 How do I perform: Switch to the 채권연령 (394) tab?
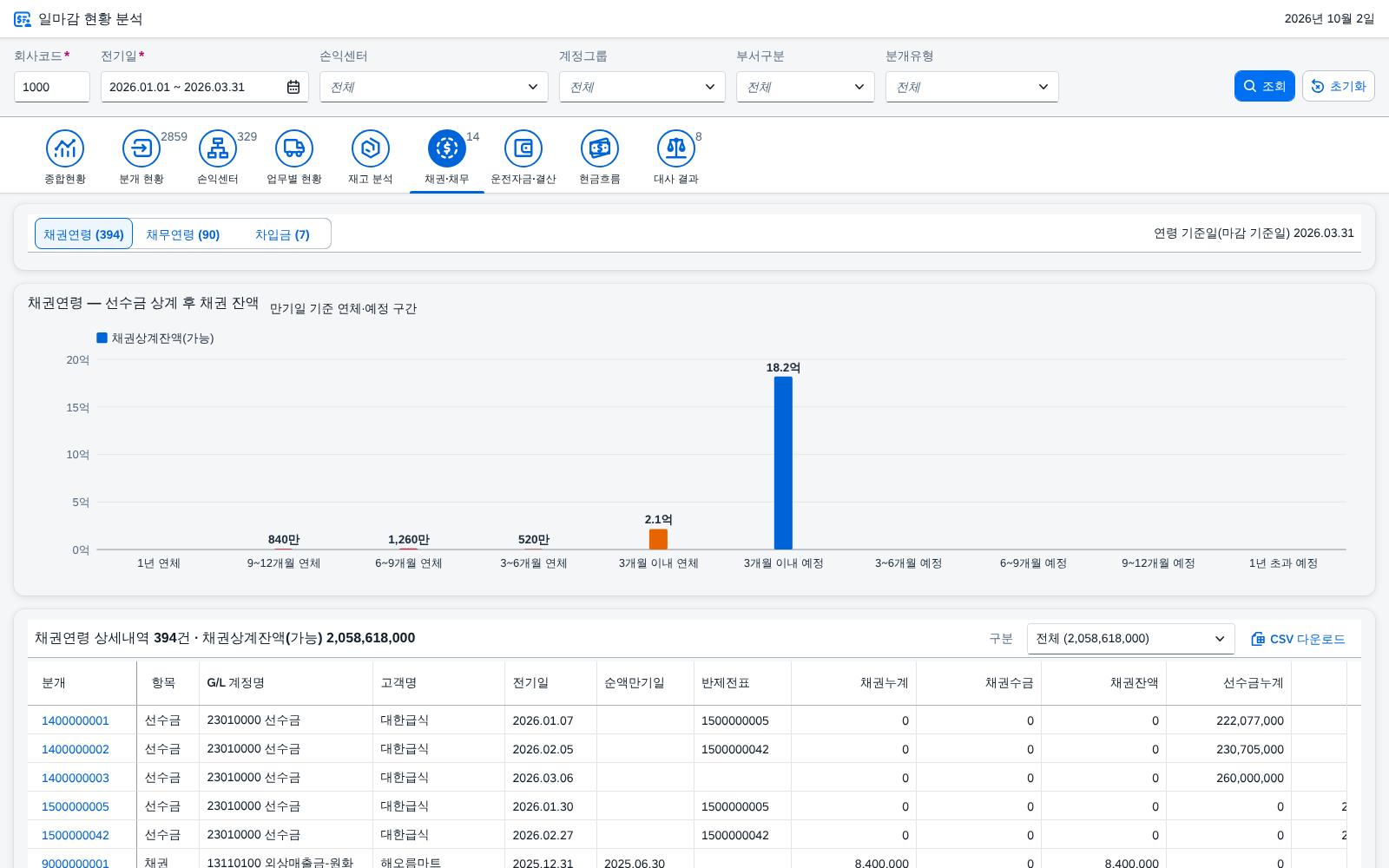tap(83, 234)
